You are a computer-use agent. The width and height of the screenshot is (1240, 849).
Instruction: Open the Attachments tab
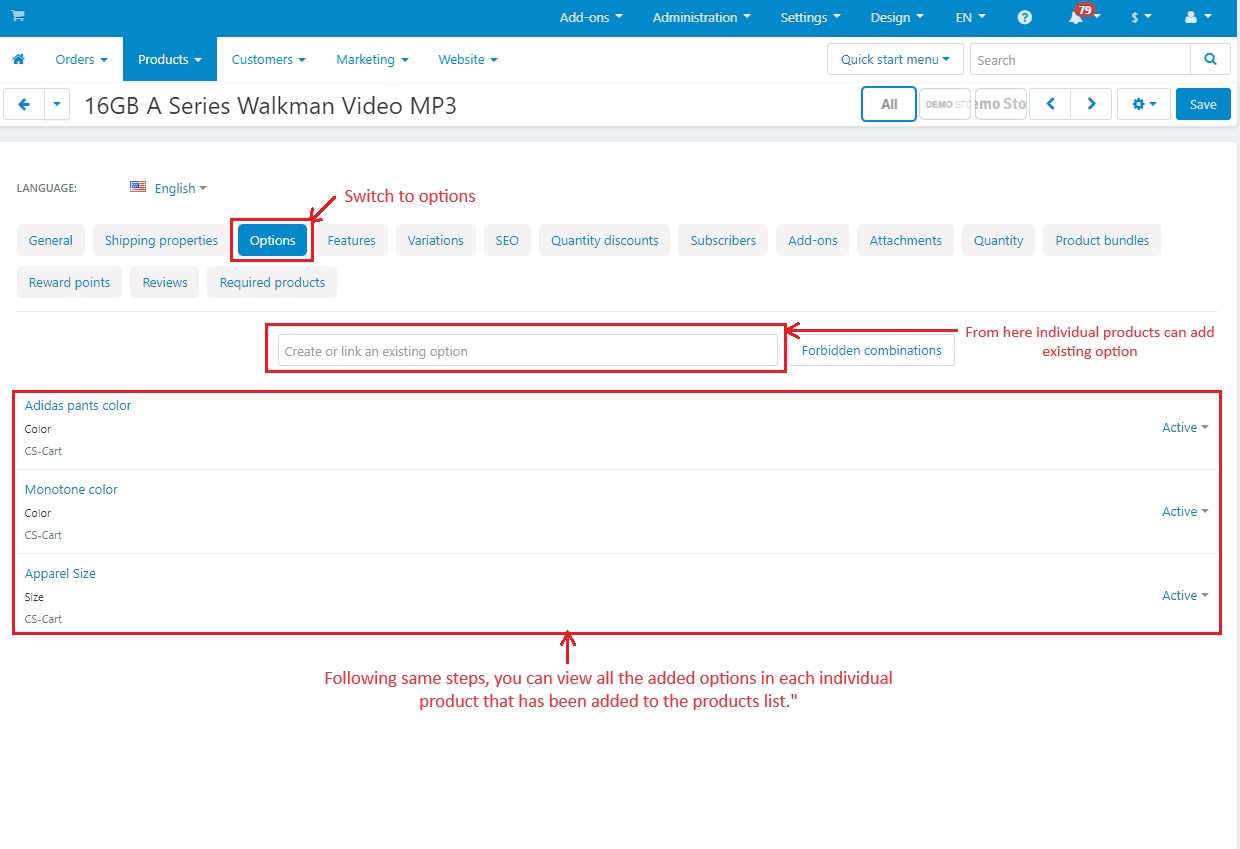pos(906,240)
